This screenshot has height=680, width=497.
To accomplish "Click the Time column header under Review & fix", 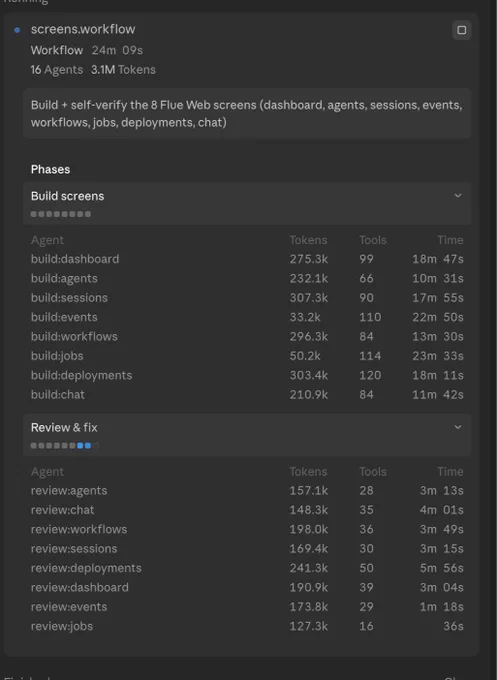I will pos(450,471).
